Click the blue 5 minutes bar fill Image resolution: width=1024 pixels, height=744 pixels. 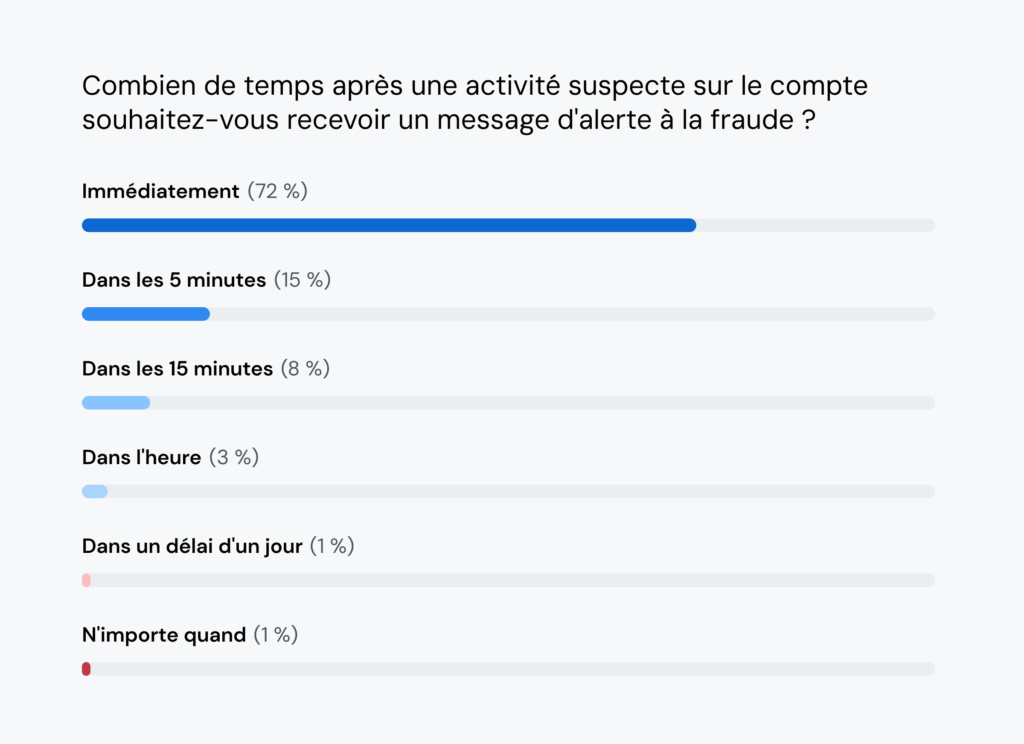point(146,314)
